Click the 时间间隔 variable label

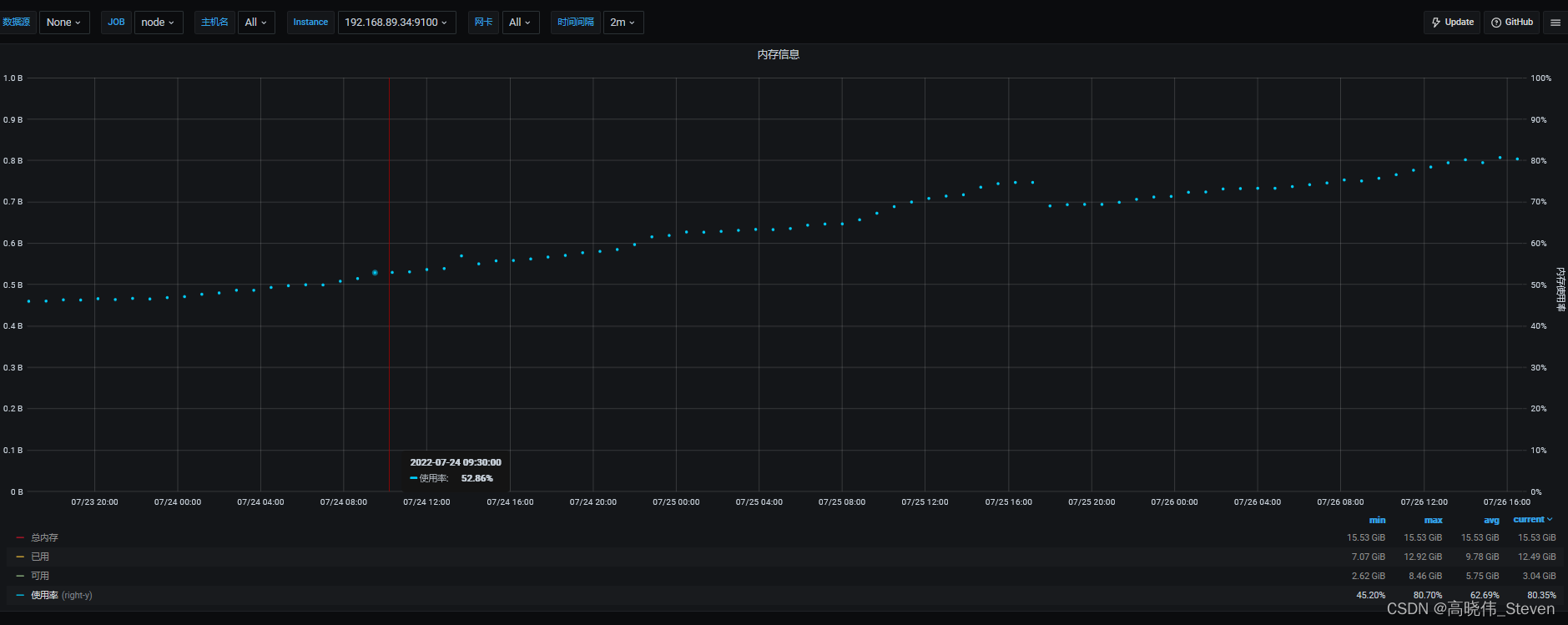click(576, 23)
